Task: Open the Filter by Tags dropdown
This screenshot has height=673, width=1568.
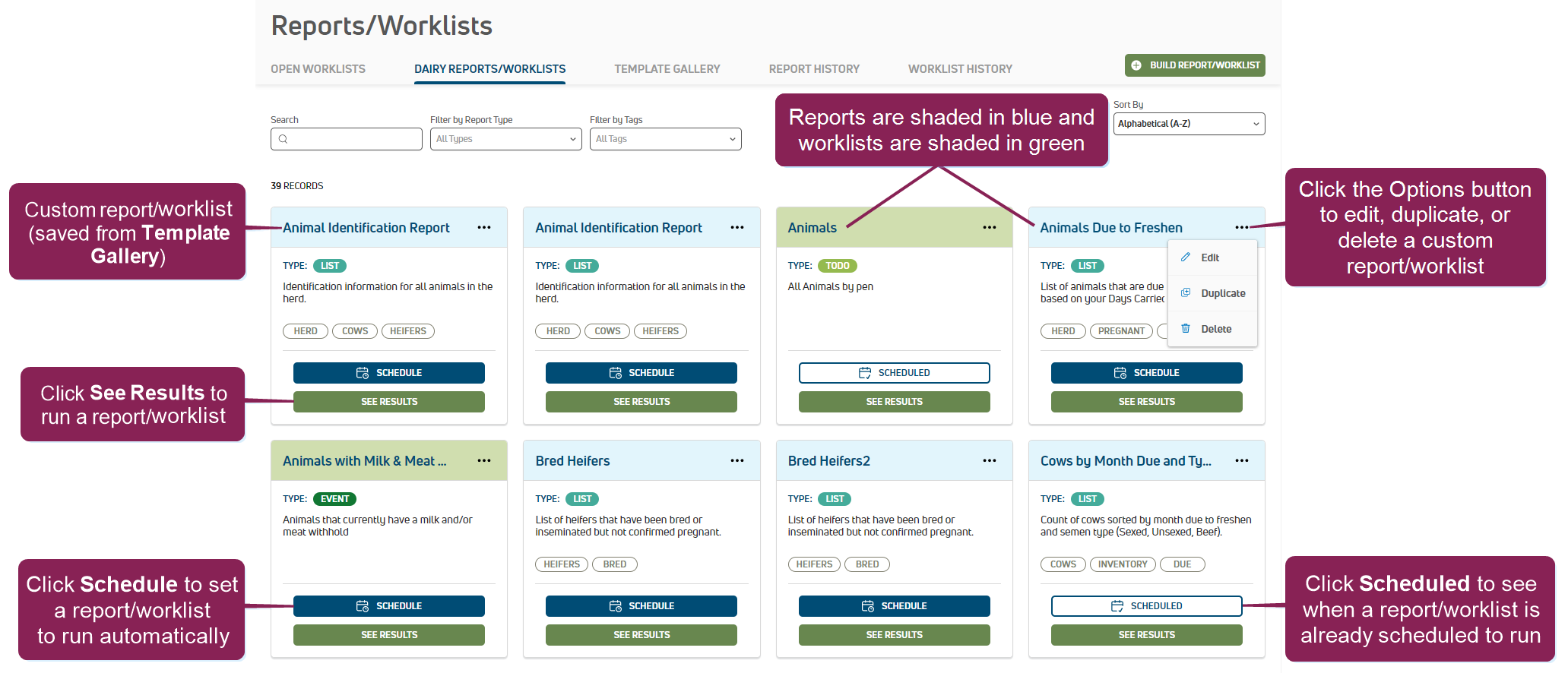Action: 665,139
